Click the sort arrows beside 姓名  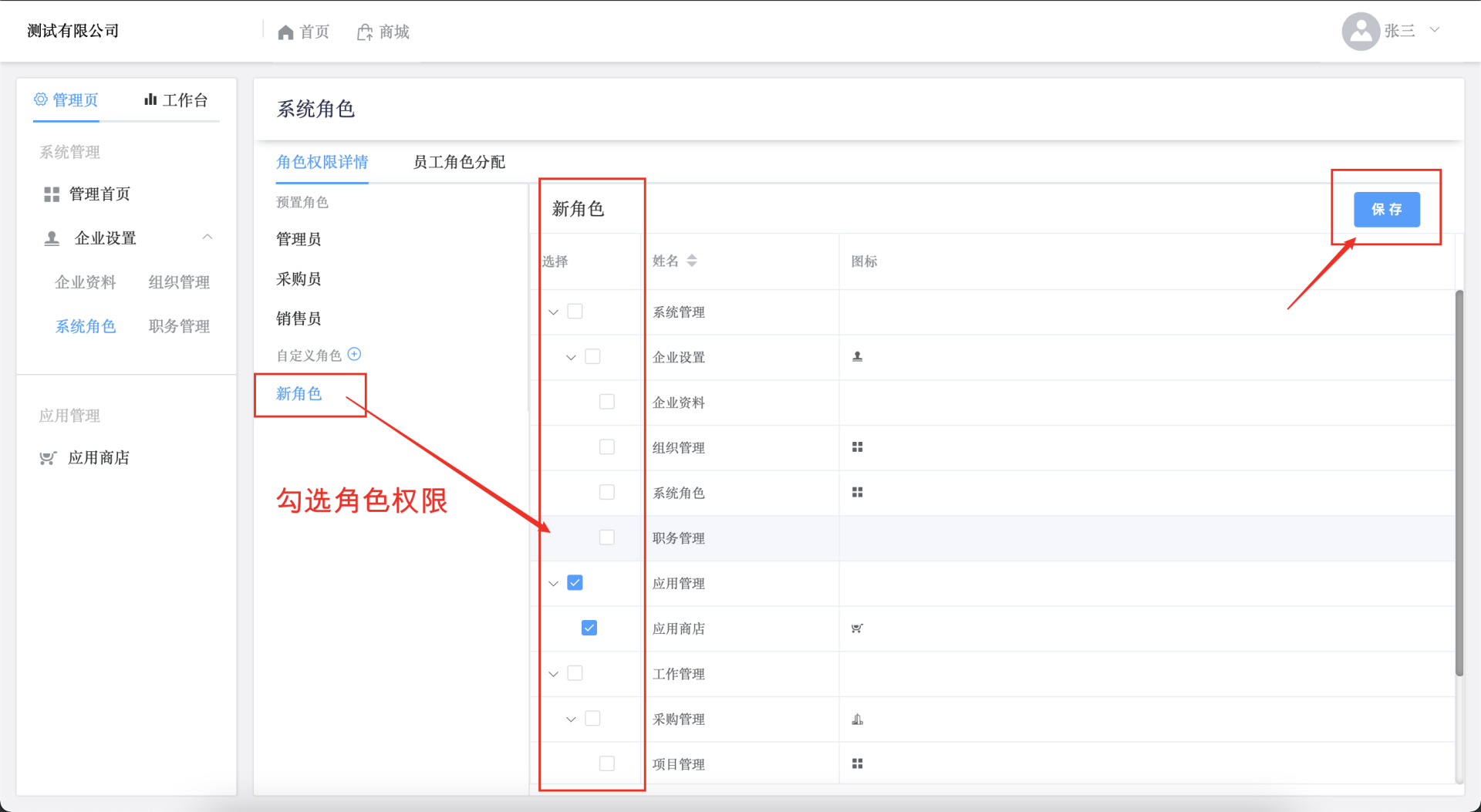coord(692,261)
